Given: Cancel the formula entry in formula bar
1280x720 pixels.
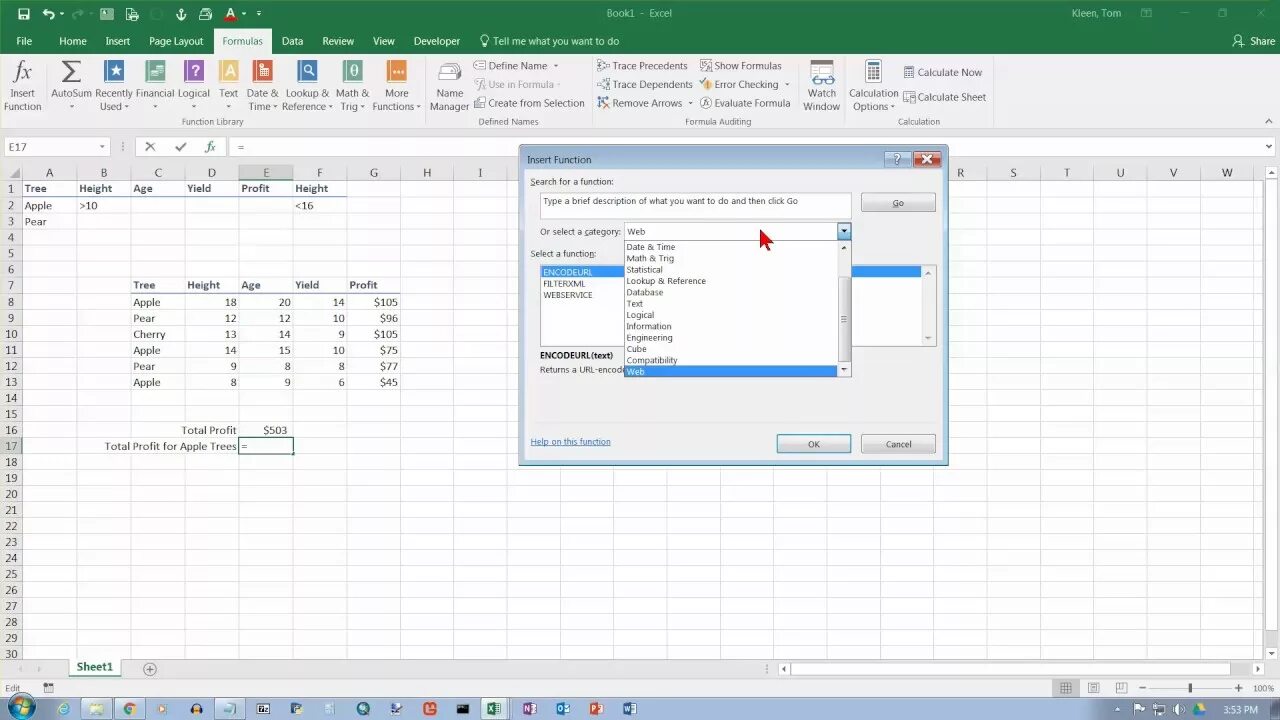Looking at the screenshot, I should [x=150, y=147].
